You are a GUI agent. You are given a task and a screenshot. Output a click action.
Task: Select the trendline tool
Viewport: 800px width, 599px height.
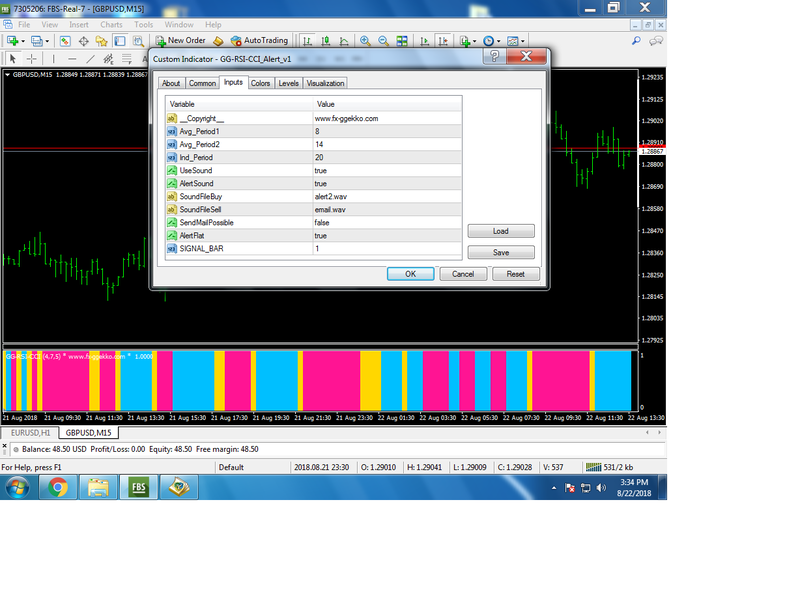[x=90, y=59]
